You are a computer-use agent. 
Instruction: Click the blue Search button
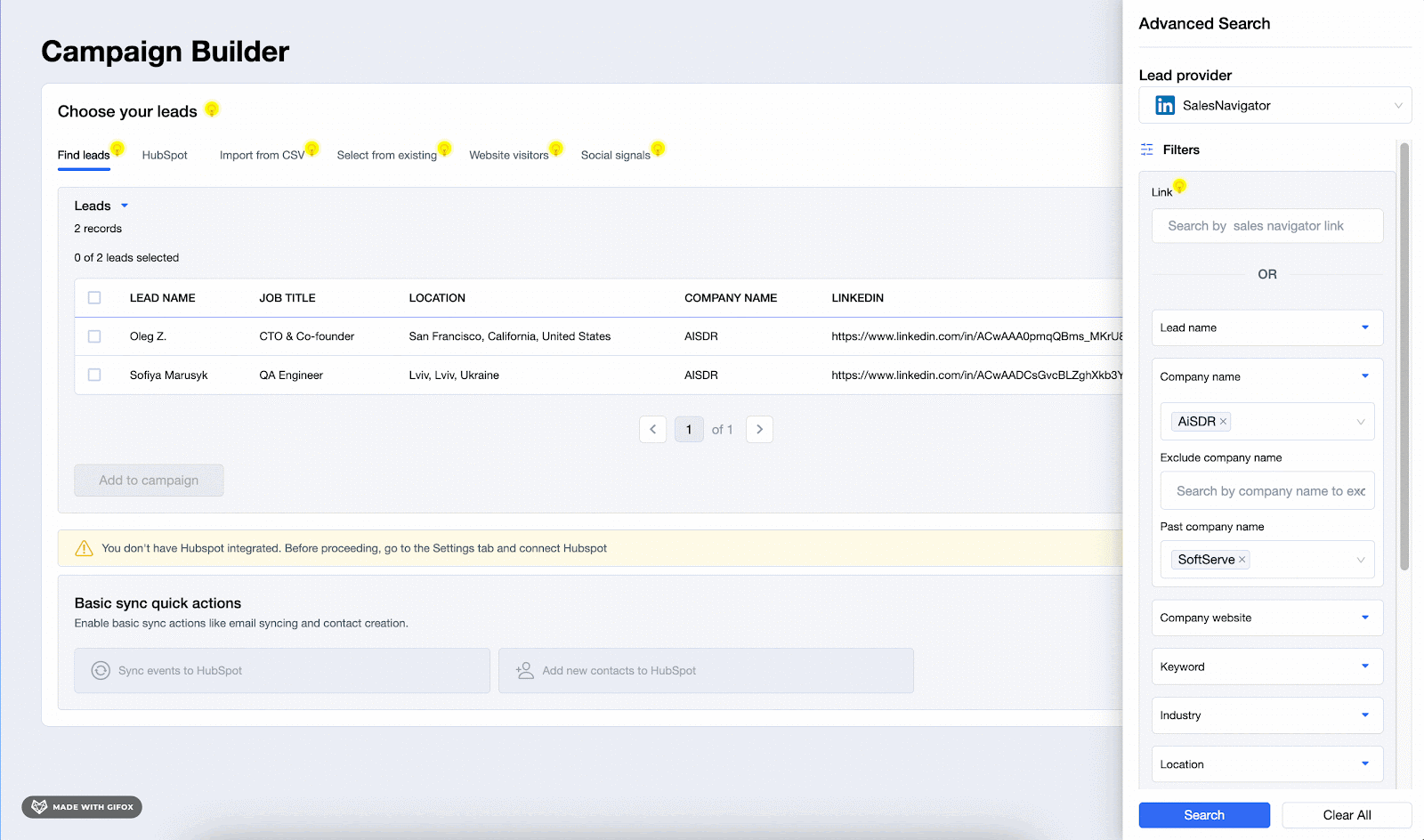pyautogui.click(x=1204, y=815)
